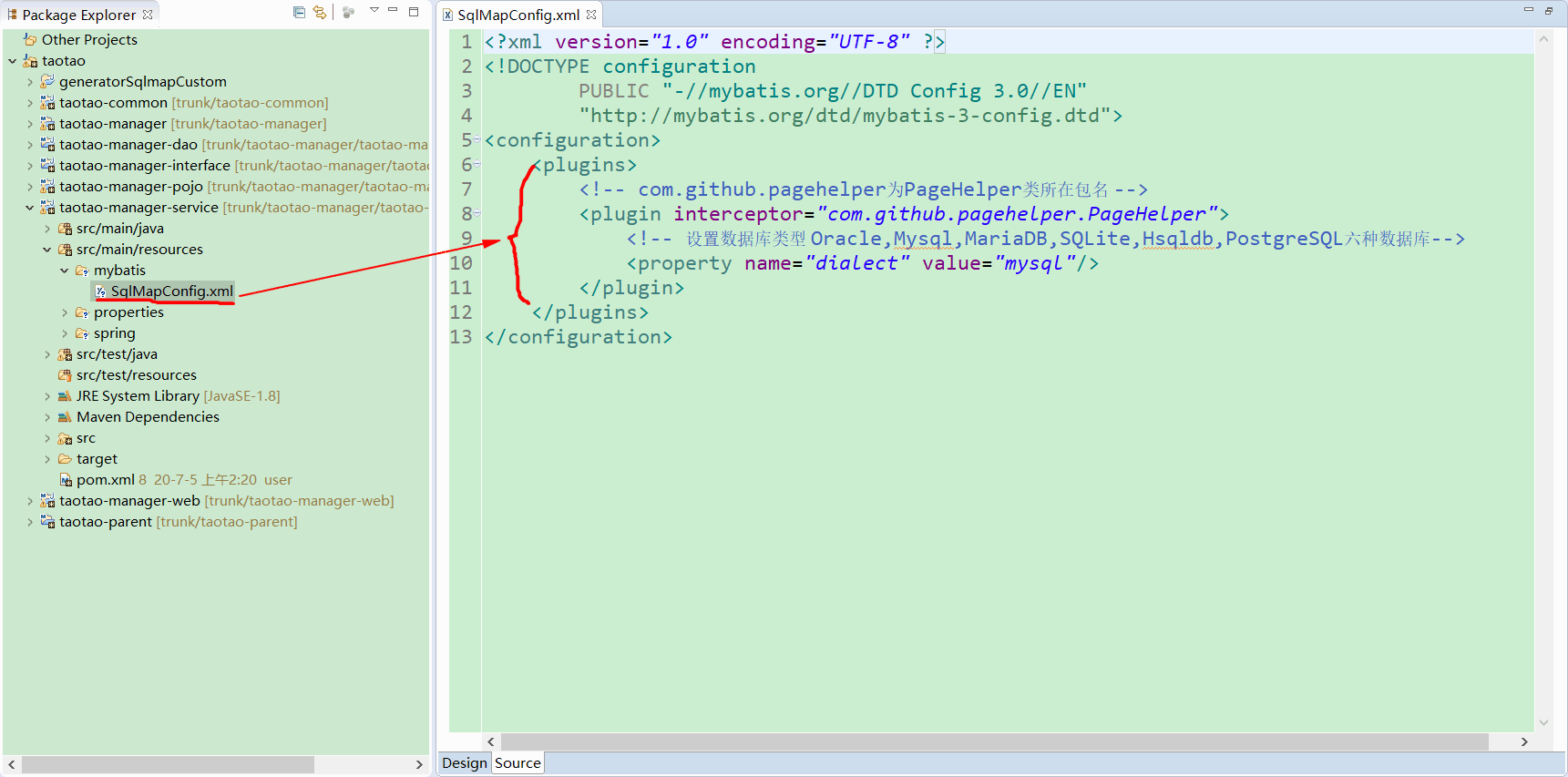Minimize the editor area
This screenshot has height=777, width=1568.
[x=1529, y=10]
